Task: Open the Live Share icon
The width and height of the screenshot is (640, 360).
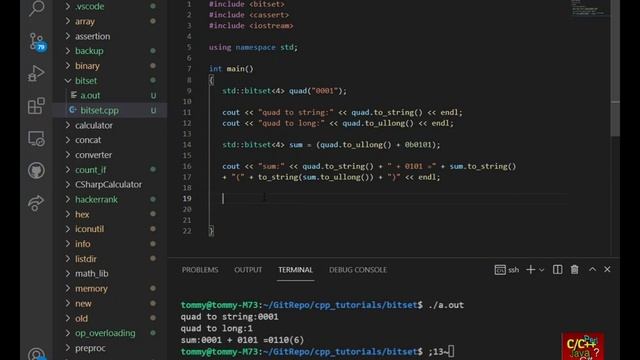Action: tap(36, 203)
